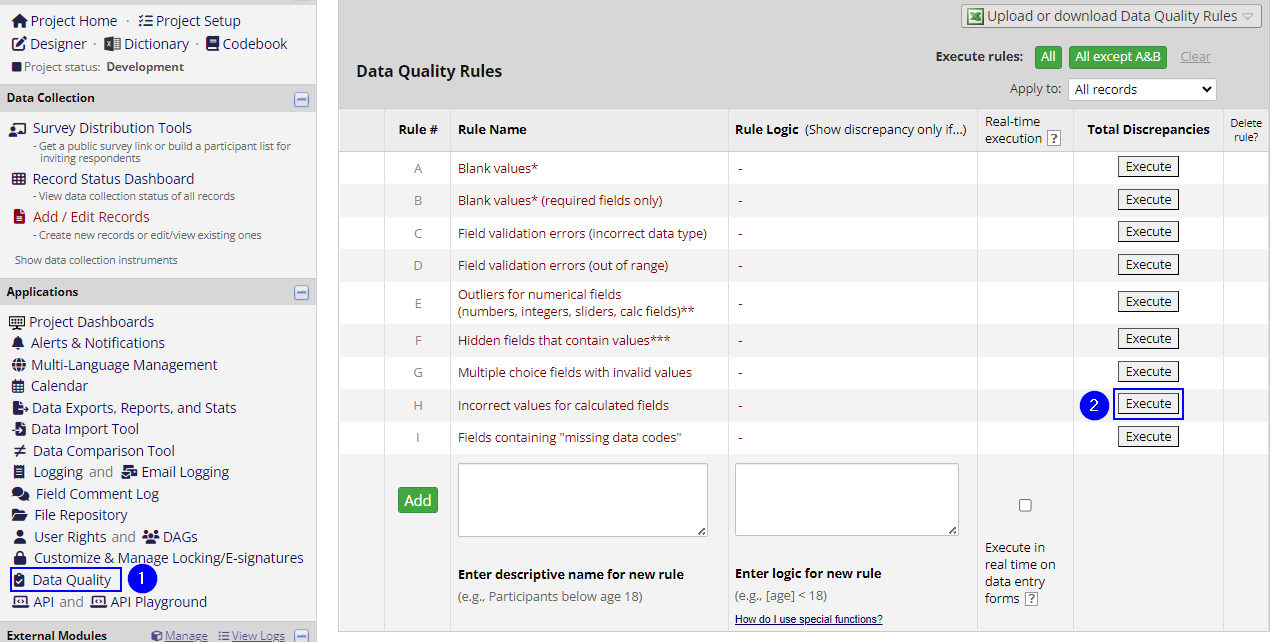Click the Data Quality shield icon
The height and width of the screenshot is (642, 1276).
(x=19, y=580)
